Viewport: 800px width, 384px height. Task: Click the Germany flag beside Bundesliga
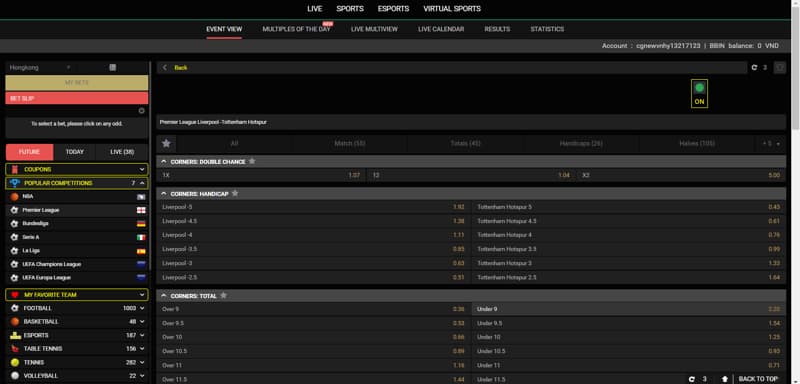click(x=141, y=223)
